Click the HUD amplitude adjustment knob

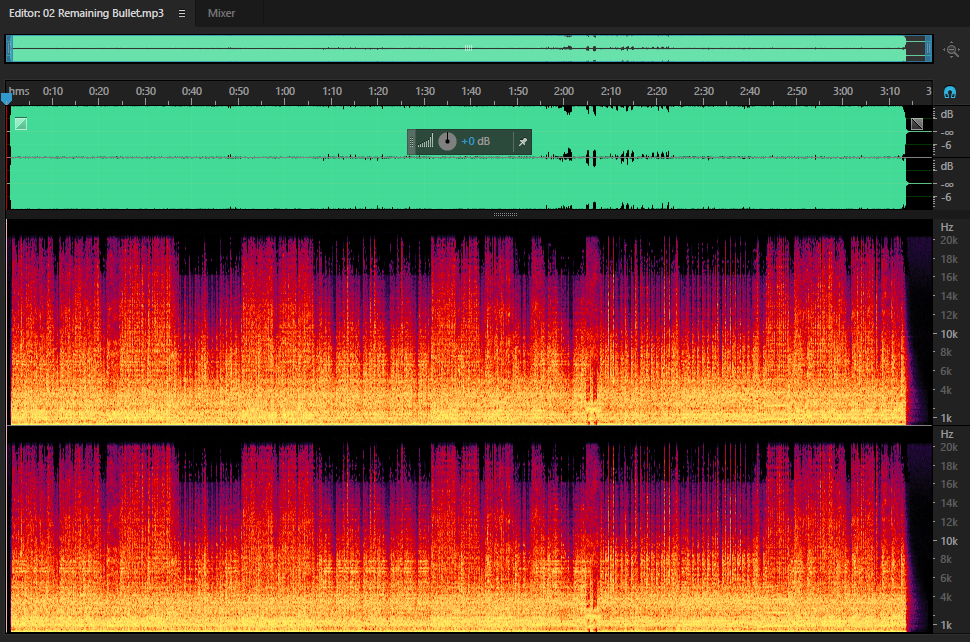click(447, 142)
